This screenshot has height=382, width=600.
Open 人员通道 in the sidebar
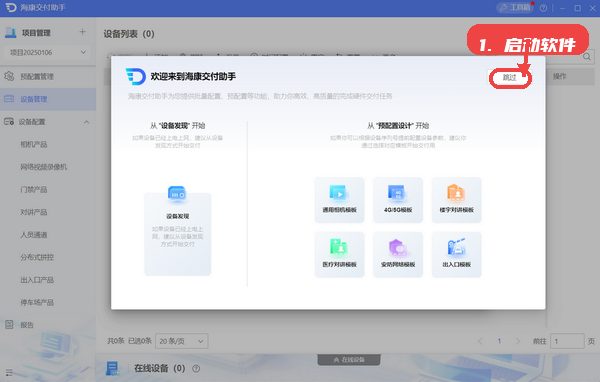(34, 235)
